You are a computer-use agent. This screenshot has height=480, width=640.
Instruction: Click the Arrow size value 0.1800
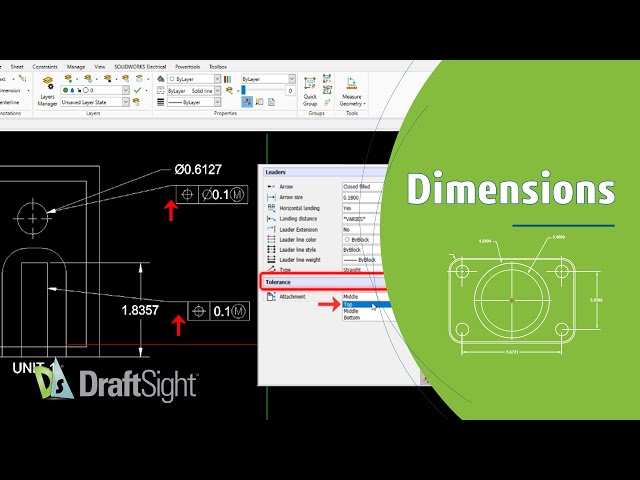(x=362, y=197)
